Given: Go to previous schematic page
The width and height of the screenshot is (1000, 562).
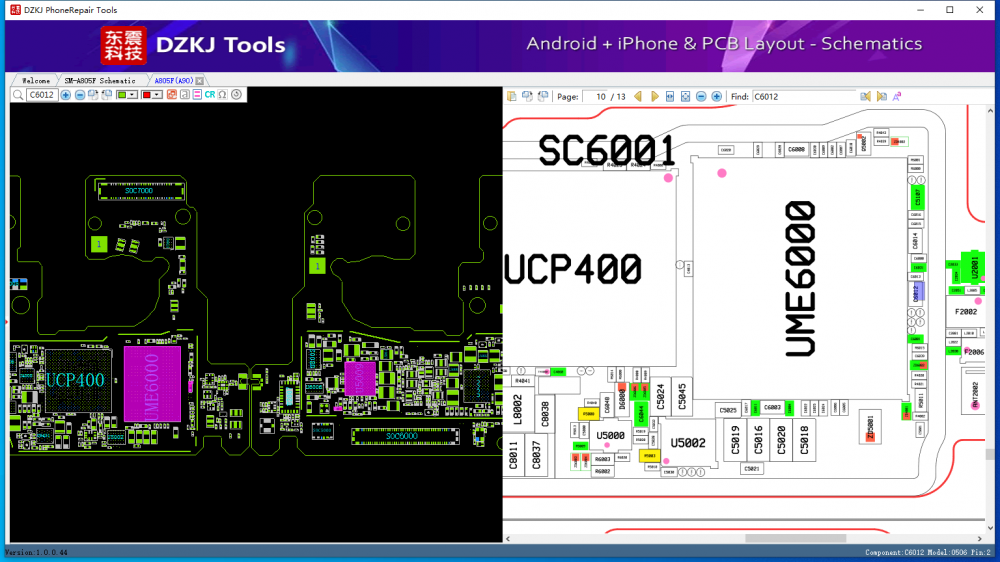Looking at the screenshot, I should [638, 96].
